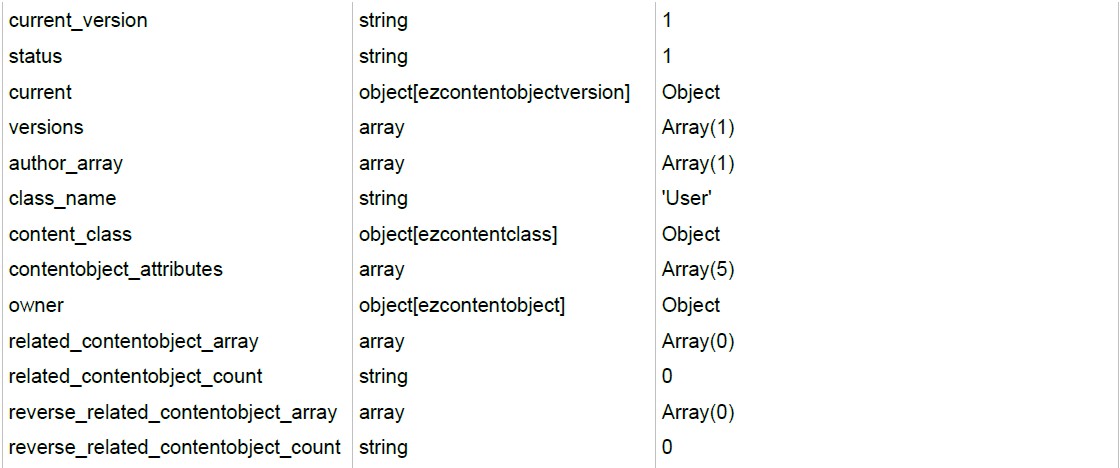Screen dimensions: 1120x468
Task: Select the author_array attribute name
Action: point(66,164)
